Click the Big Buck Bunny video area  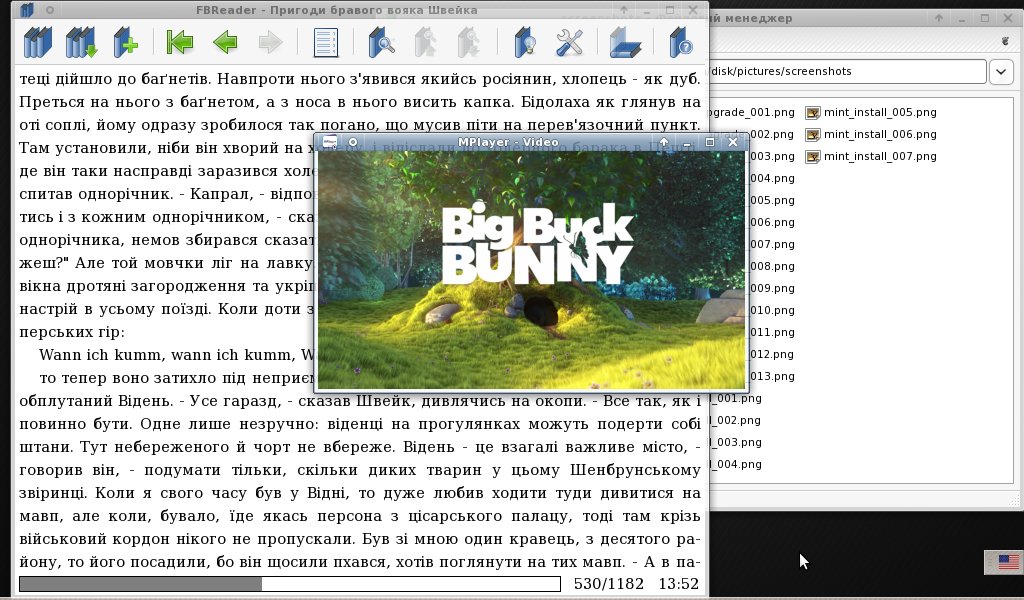point(531,270)
